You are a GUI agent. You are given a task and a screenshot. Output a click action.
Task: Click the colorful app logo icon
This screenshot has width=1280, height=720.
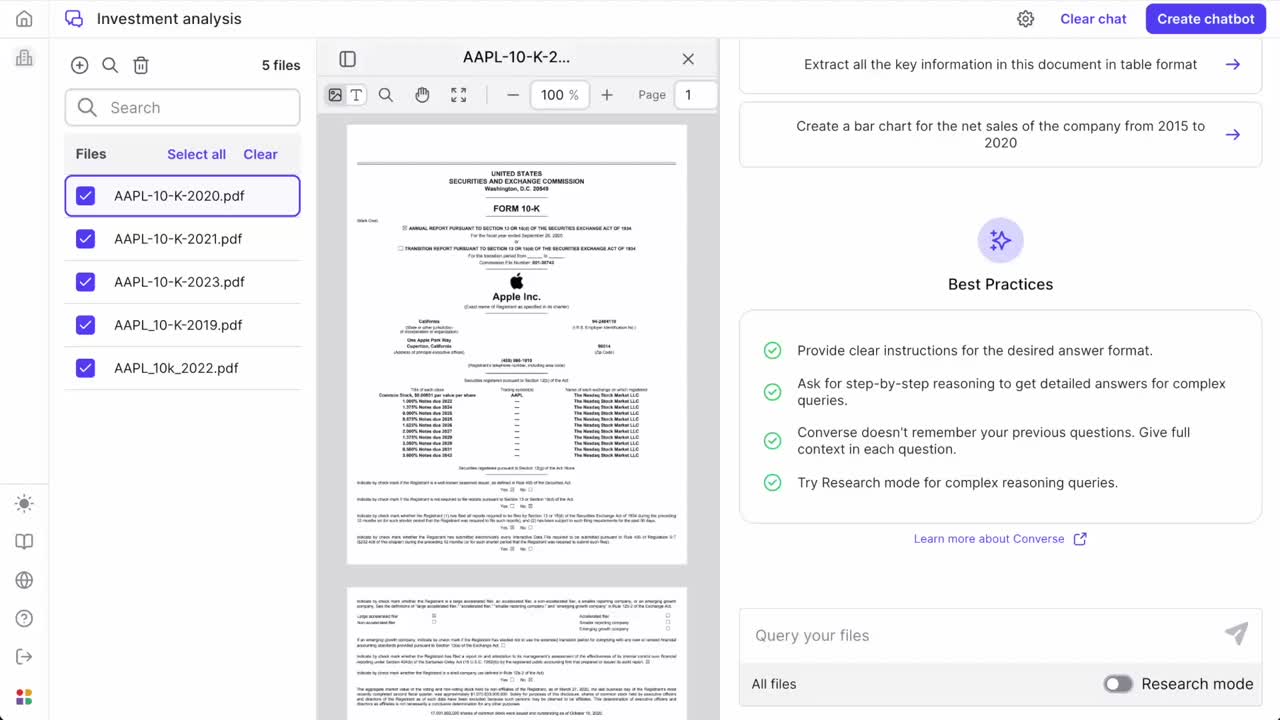coord(24,696)
